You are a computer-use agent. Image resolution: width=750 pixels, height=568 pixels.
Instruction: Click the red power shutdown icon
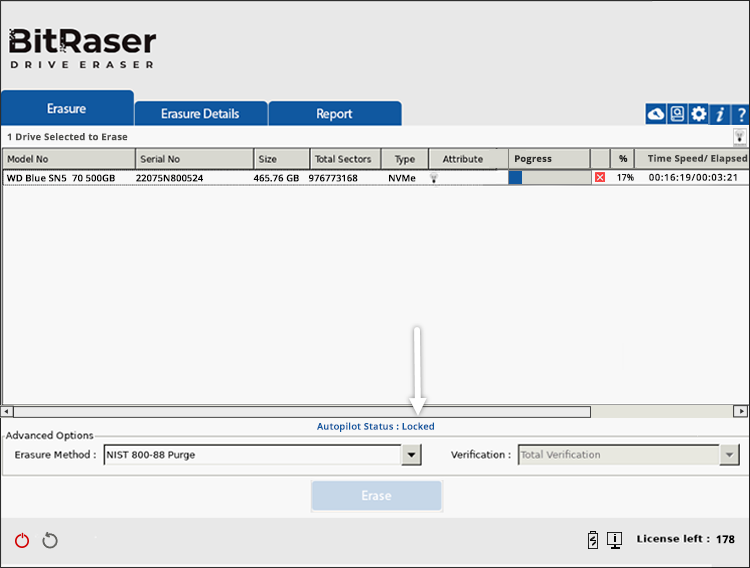pyautogui.click(x=22, y=541)
